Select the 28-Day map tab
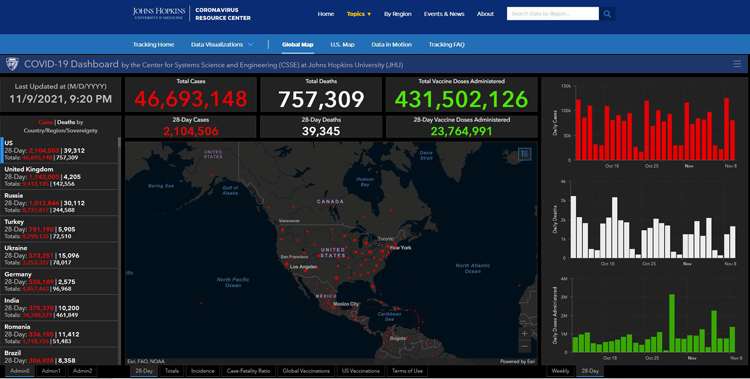The width and height of the screenshot is (750, 379). (x=144, y=371)
